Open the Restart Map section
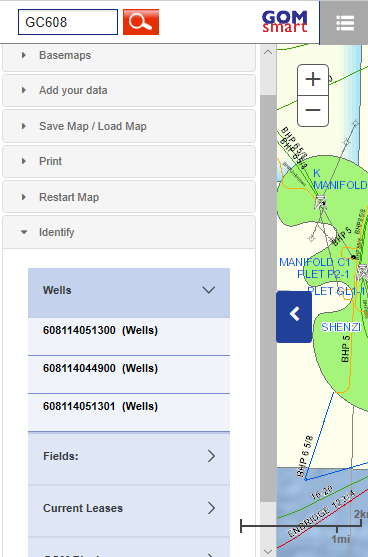Screen dimensions: 368x557 [129, 197]
